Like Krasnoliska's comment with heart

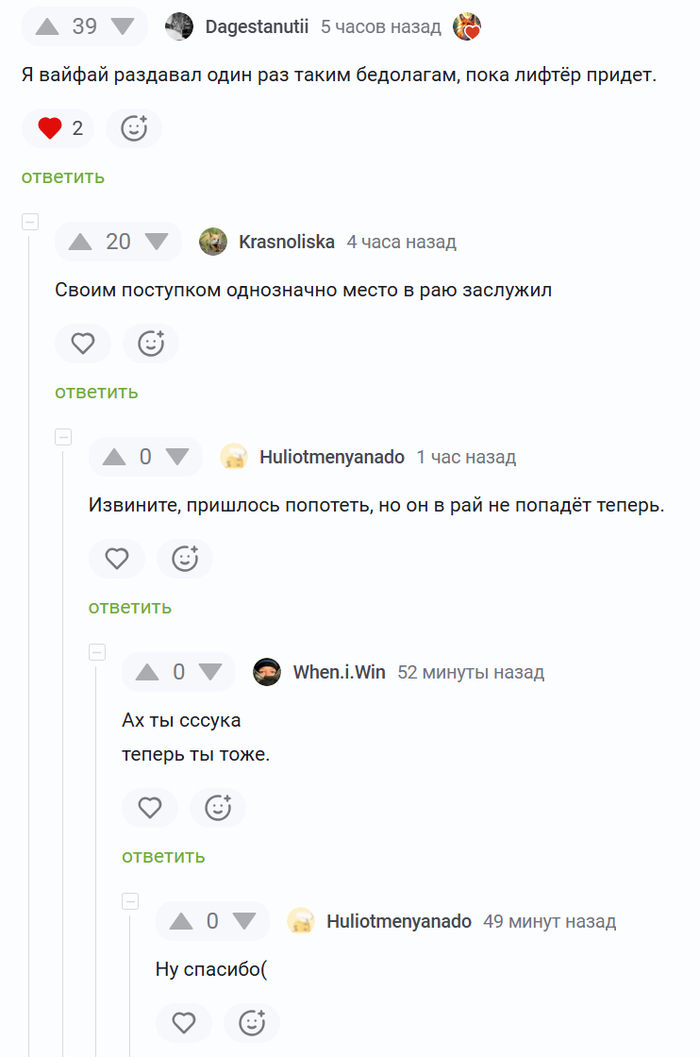[x=83, y=344]
